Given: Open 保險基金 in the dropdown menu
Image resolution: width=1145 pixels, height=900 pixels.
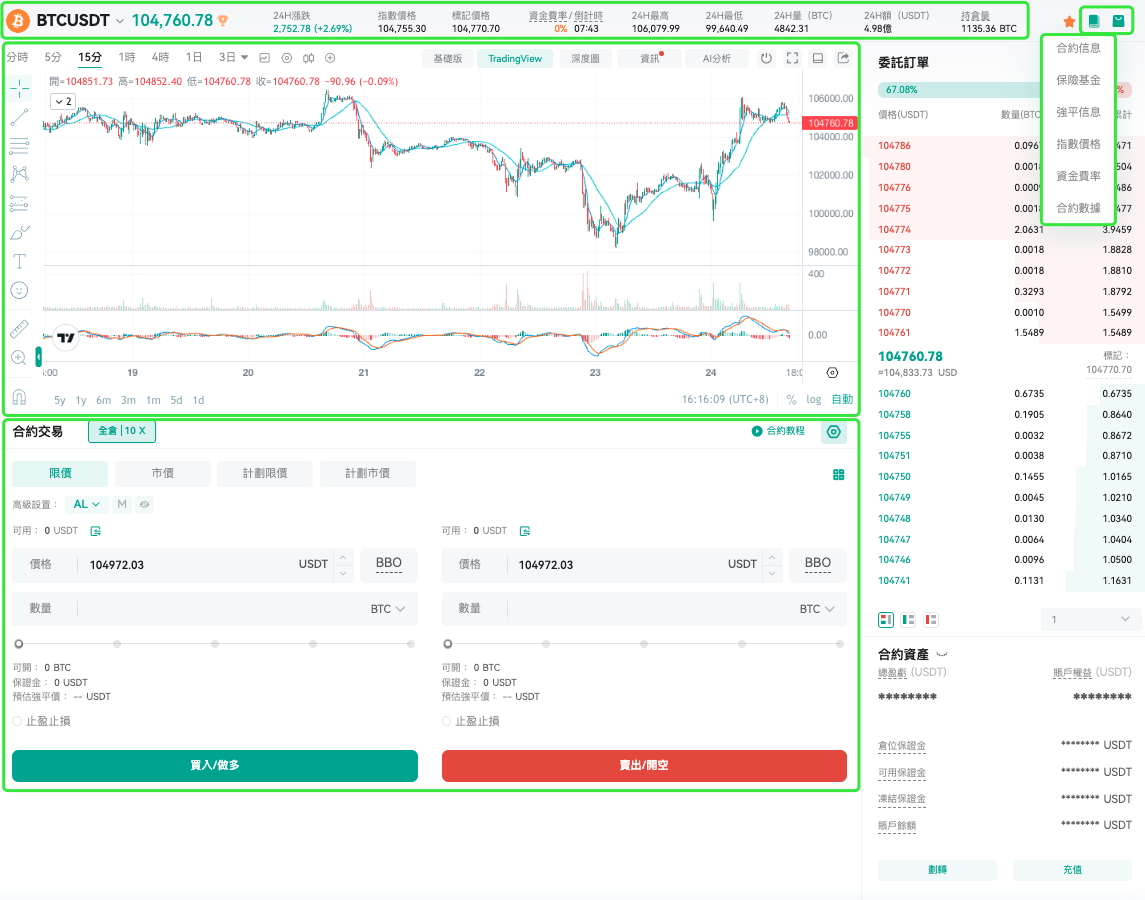Looking at the screenshot, I should click(1078, 80).
